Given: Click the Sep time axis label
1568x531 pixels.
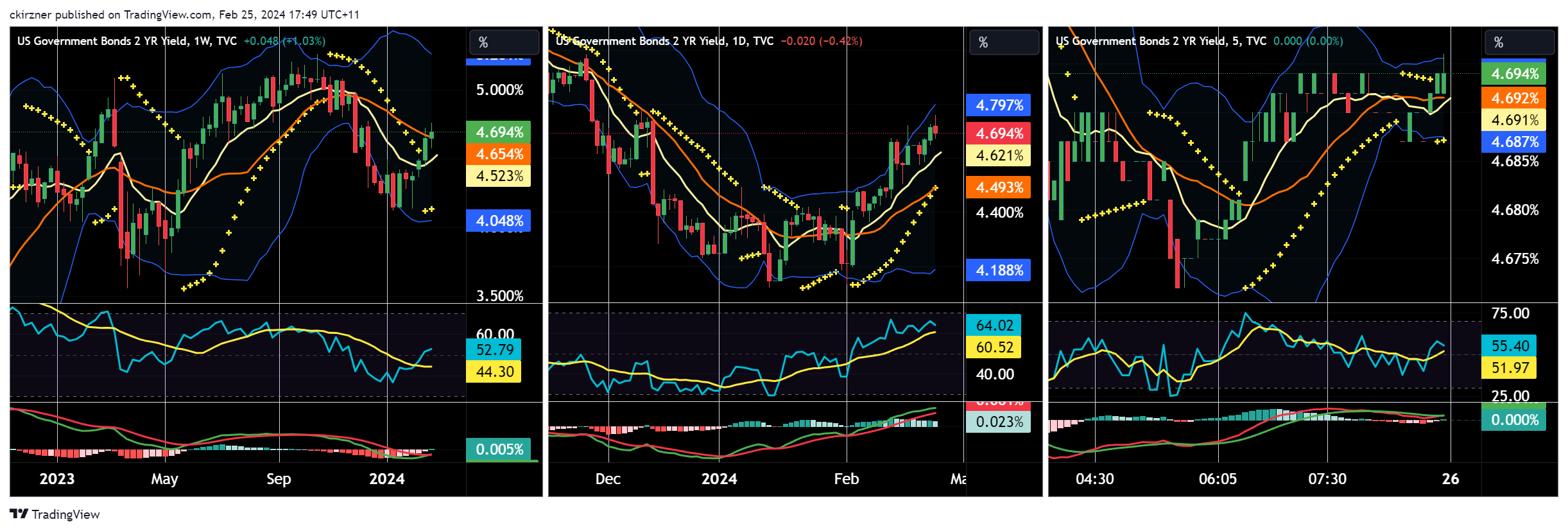Looking at the screenshot, I should (x=279, y=479).
